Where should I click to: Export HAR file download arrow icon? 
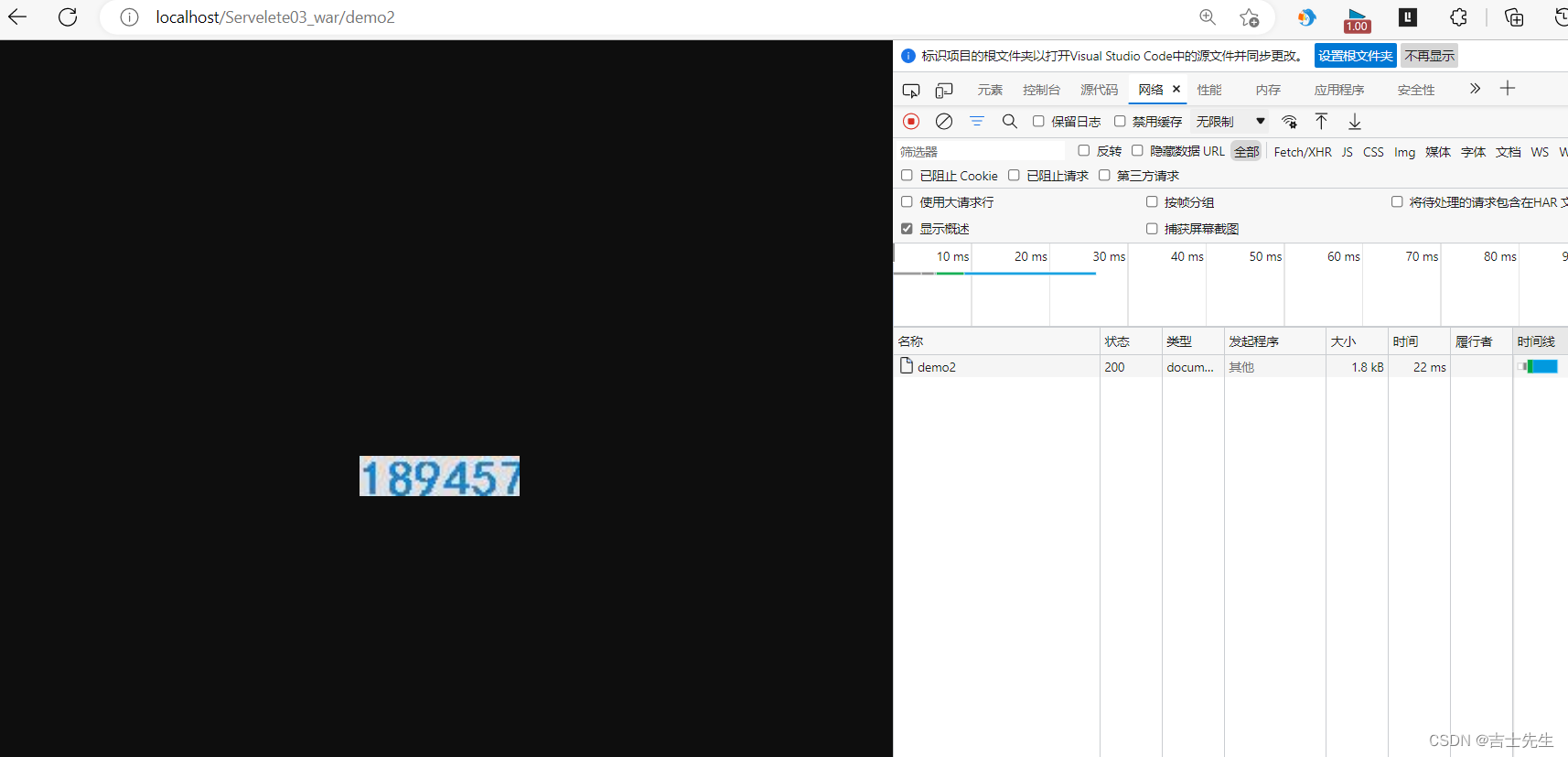tap(1355, 121)
